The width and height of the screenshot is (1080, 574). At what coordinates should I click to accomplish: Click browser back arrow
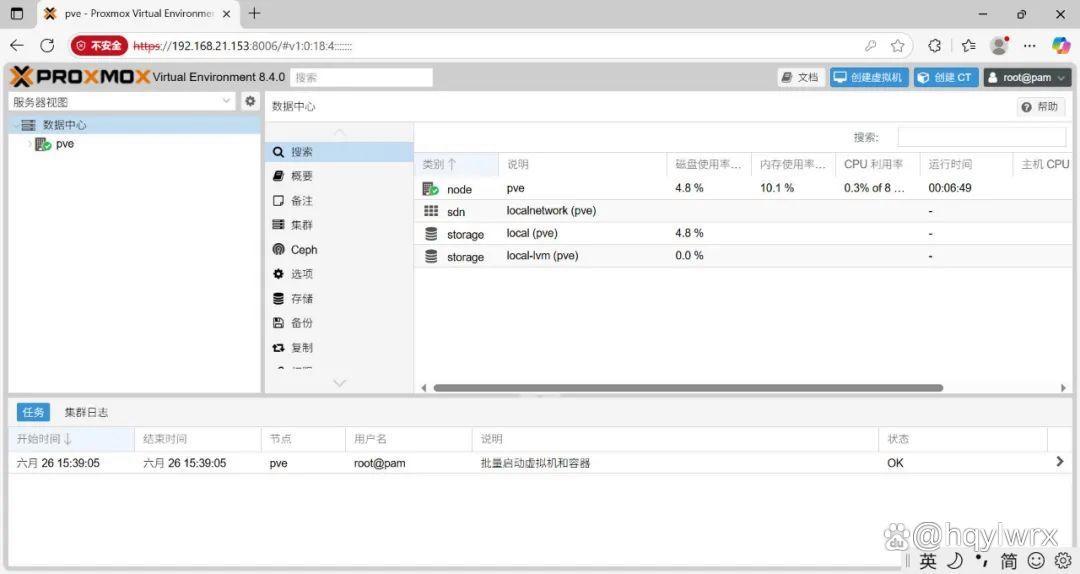click(17, 45)
